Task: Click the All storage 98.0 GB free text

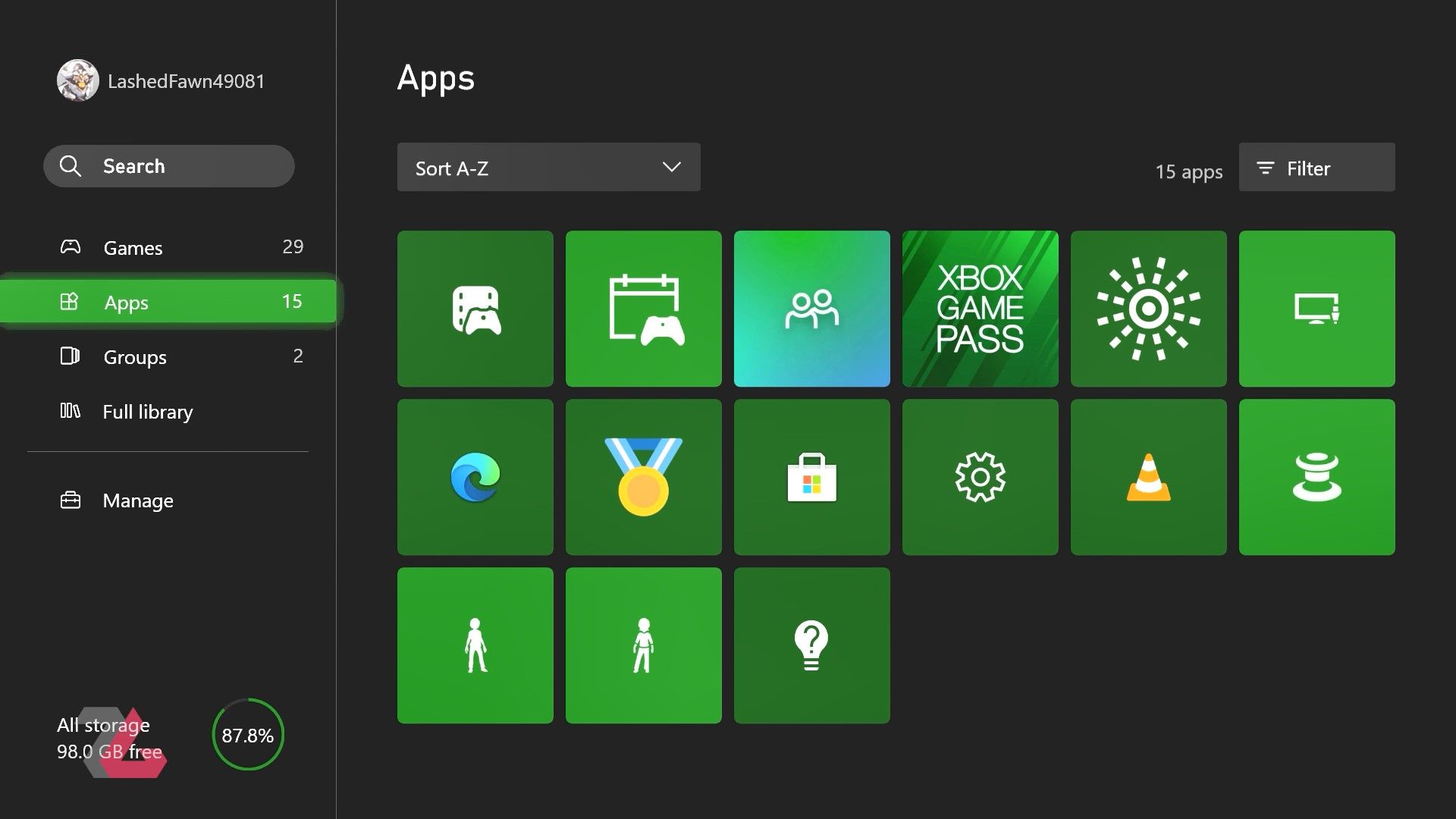Action: 109,738
